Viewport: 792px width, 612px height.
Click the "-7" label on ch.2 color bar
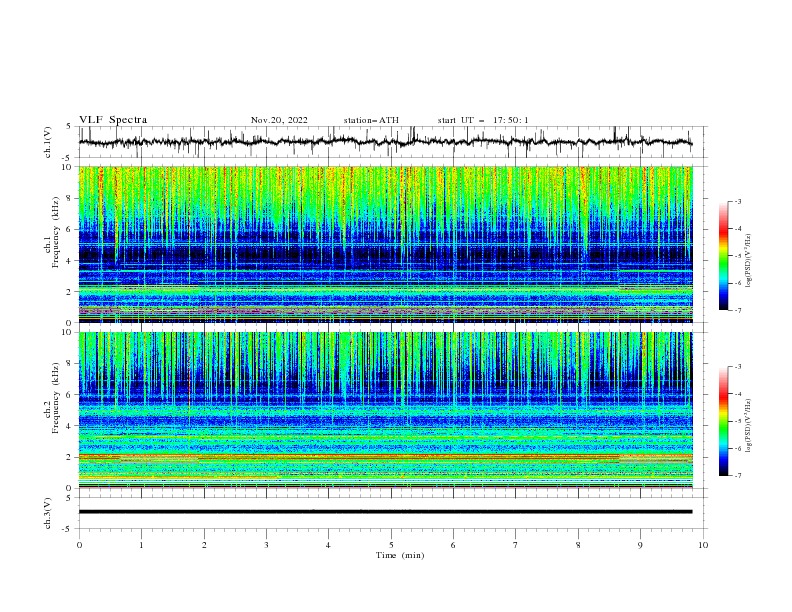[x=737, y=476]
